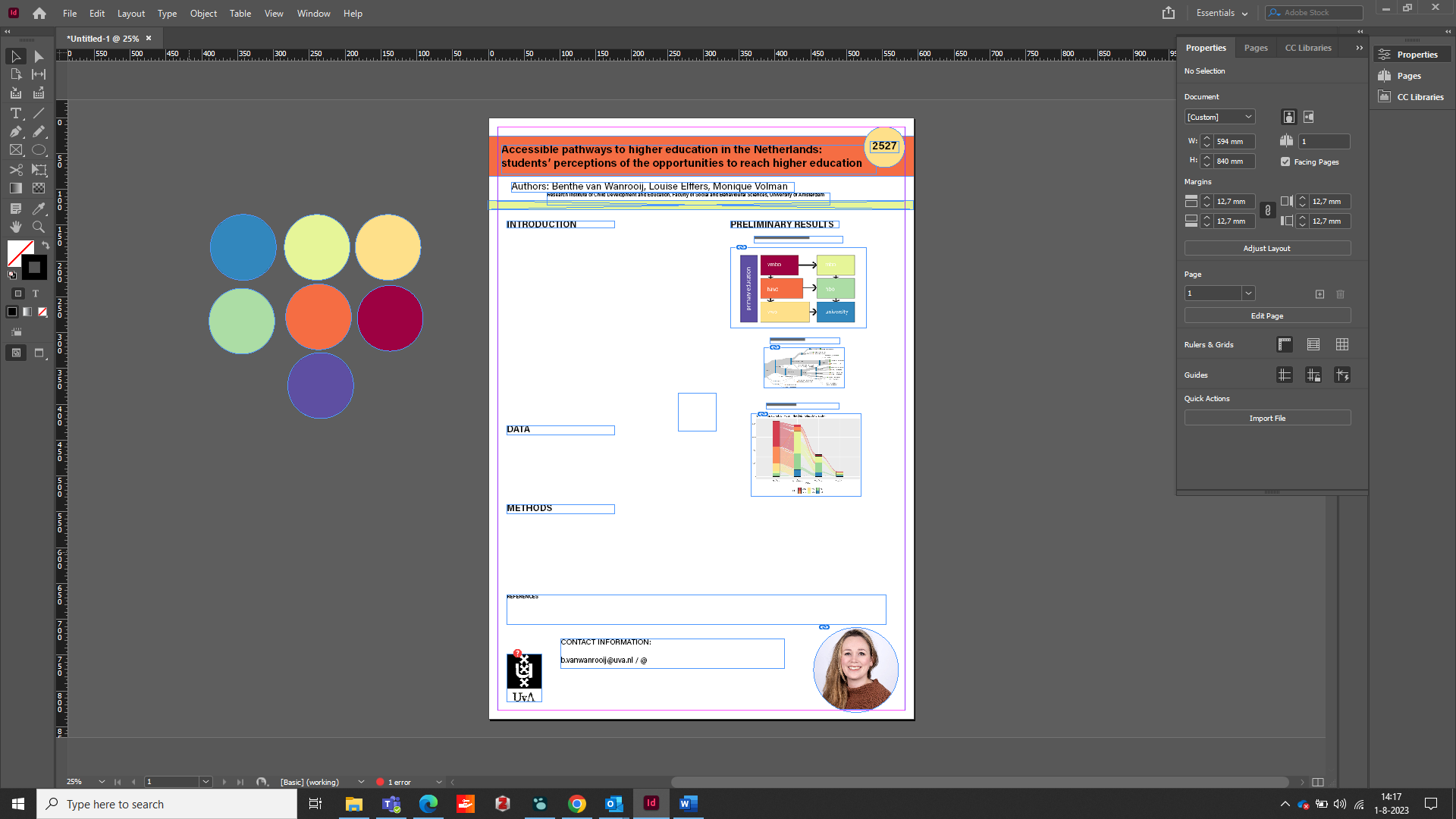Click the Import File button

[1267, 419]
